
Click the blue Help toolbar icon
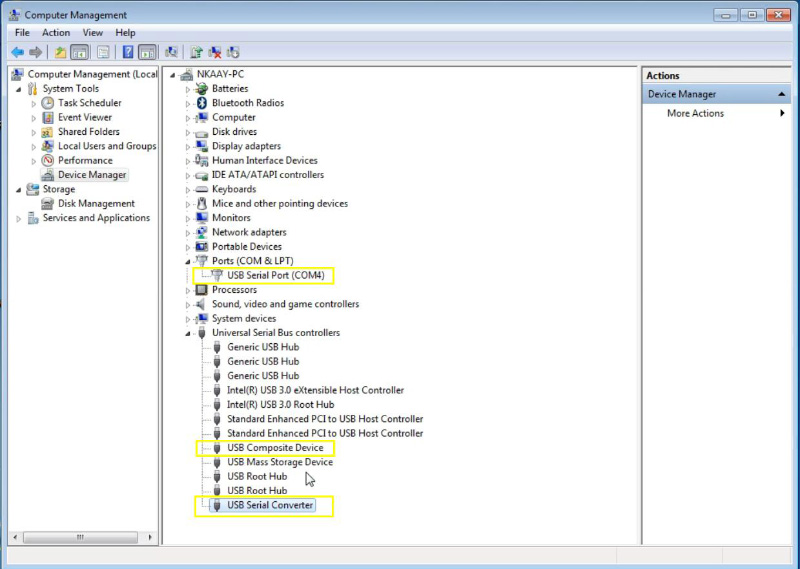128,52
